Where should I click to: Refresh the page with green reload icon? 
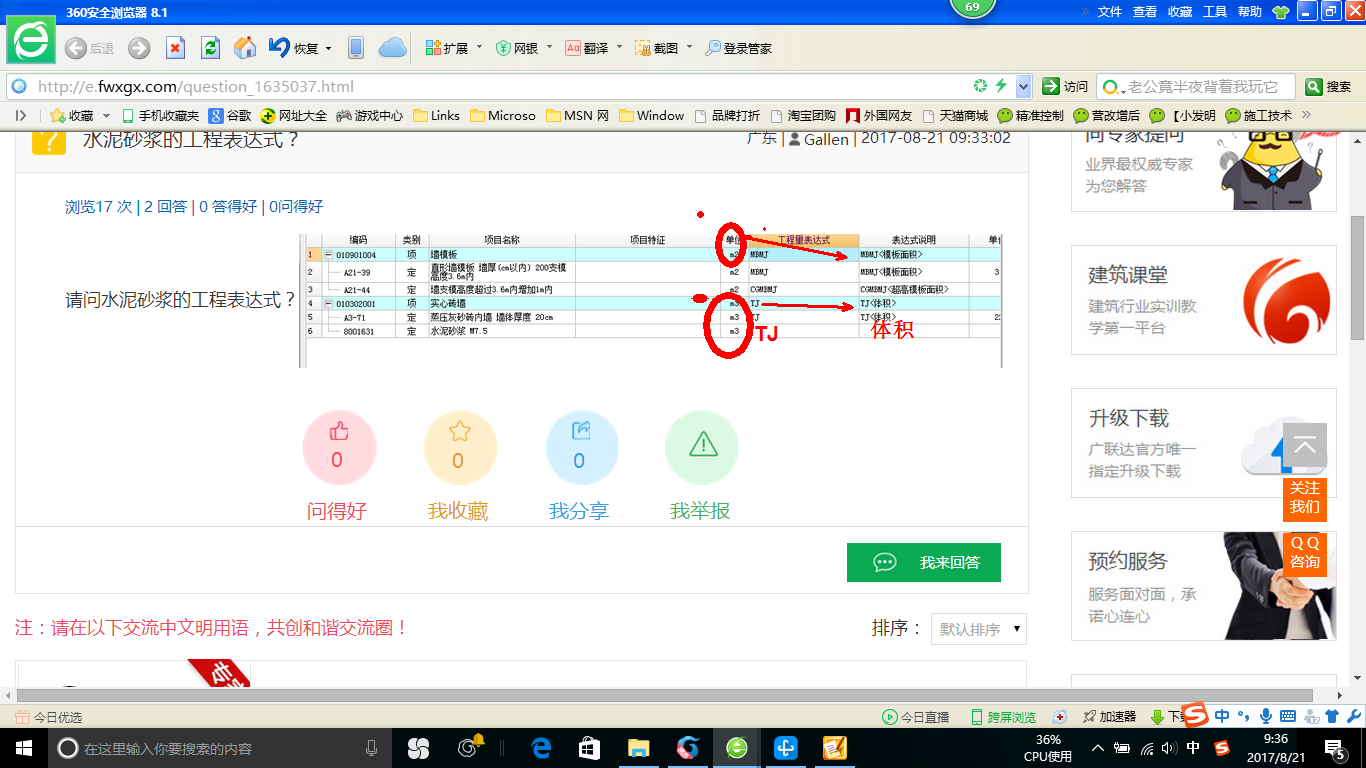pos(210,48)
